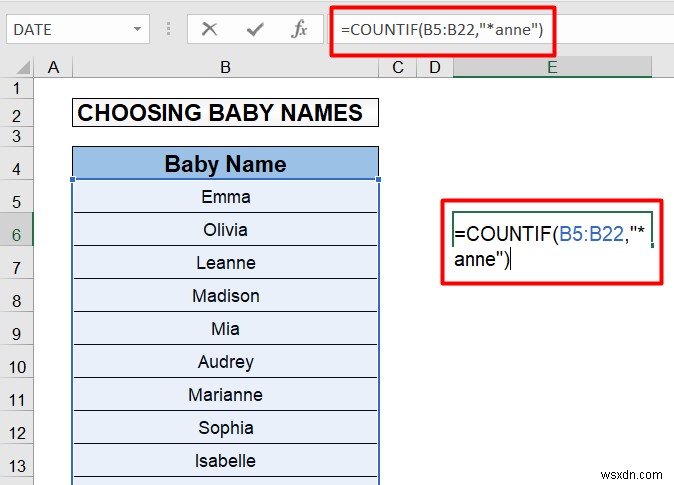Select column D header
Screen dimensions: 674x485
pyautogui.click(x=435, y=68)
